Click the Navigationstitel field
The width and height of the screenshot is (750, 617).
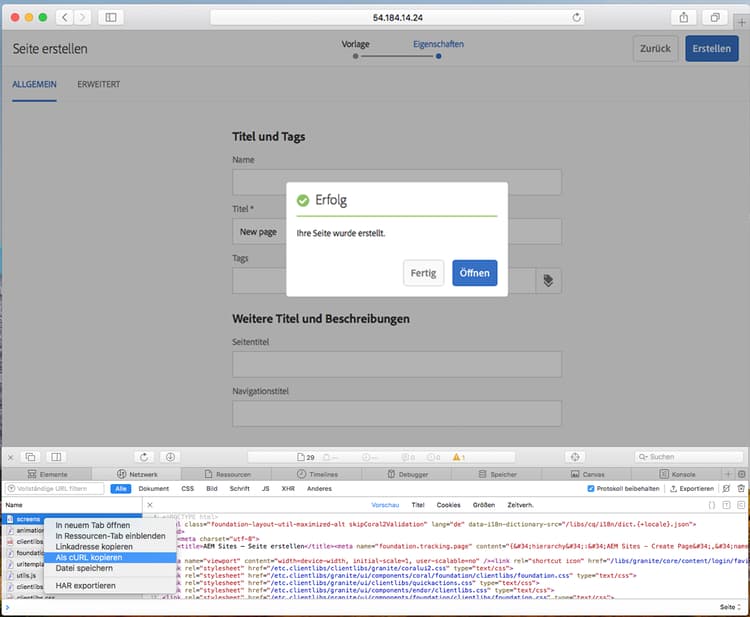pos(397,414)
